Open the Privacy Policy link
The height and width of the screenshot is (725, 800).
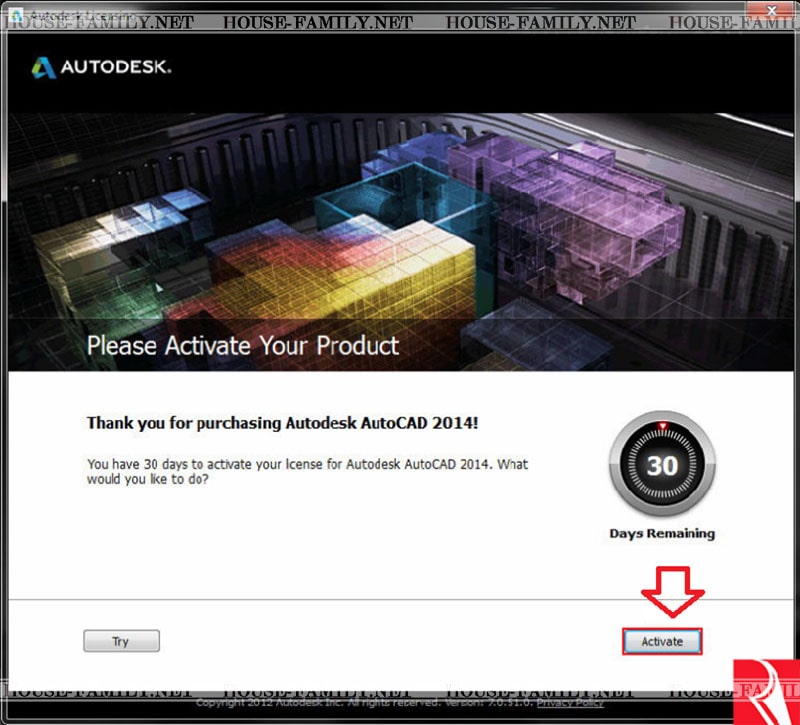click(570, 703)
